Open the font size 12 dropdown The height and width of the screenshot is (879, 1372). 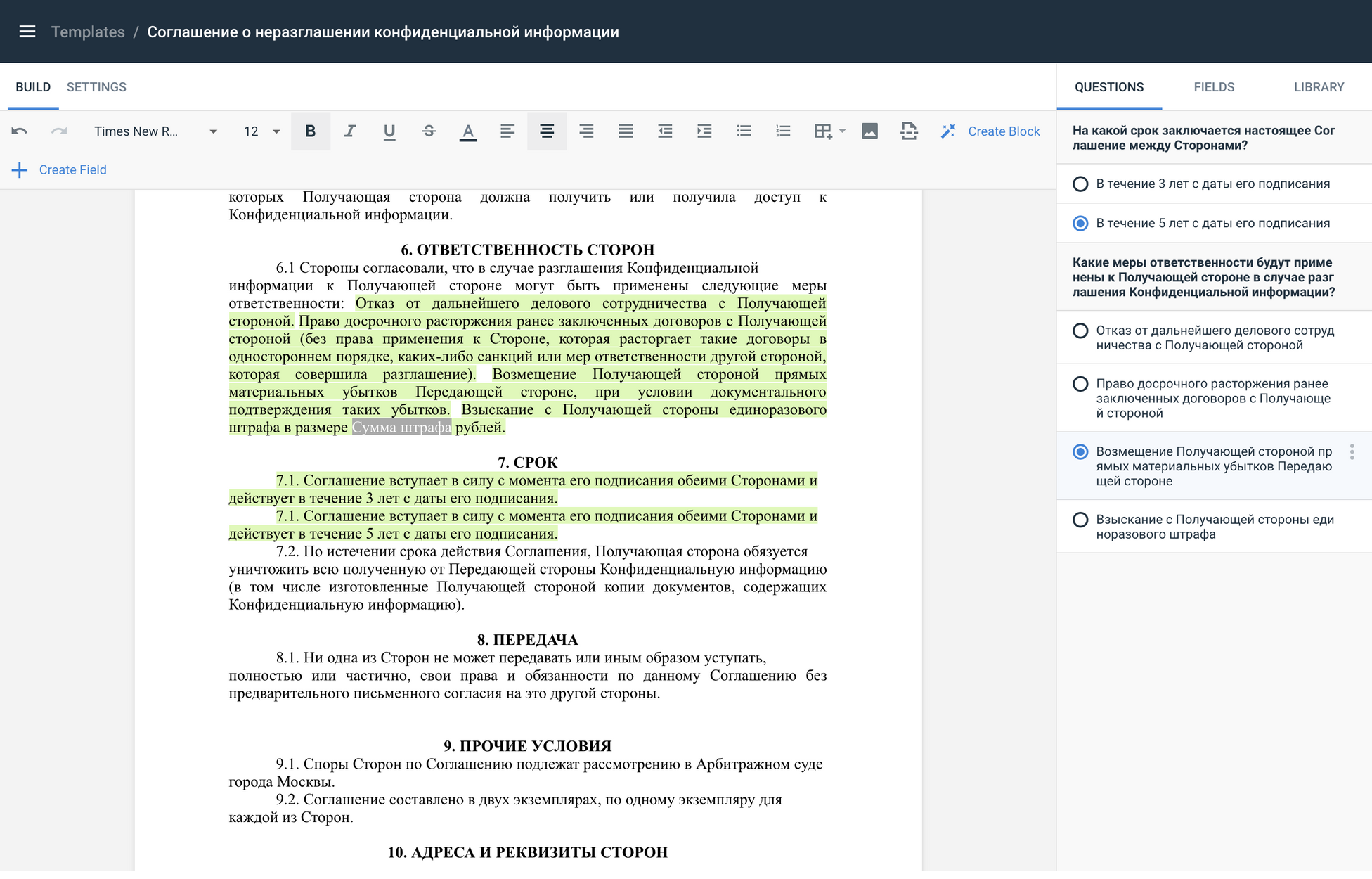[x=261, y=131]
